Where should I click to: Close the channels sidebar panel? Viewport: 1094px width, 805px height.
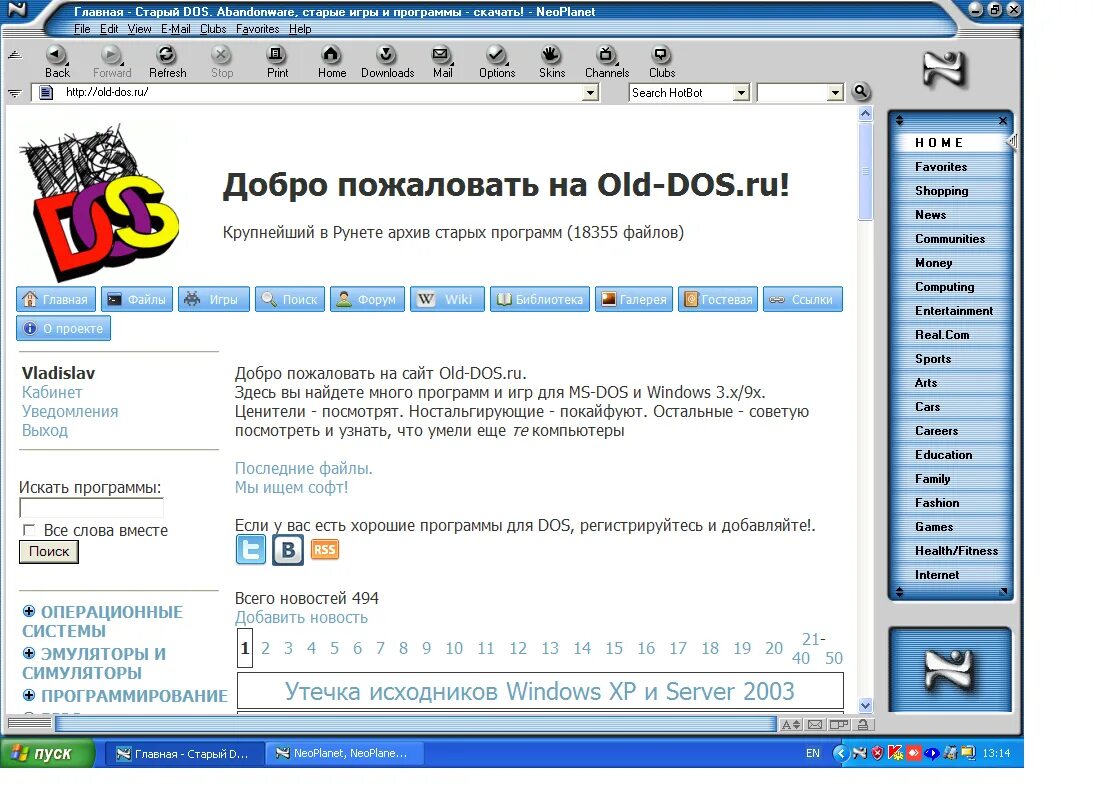[1003, 121]
